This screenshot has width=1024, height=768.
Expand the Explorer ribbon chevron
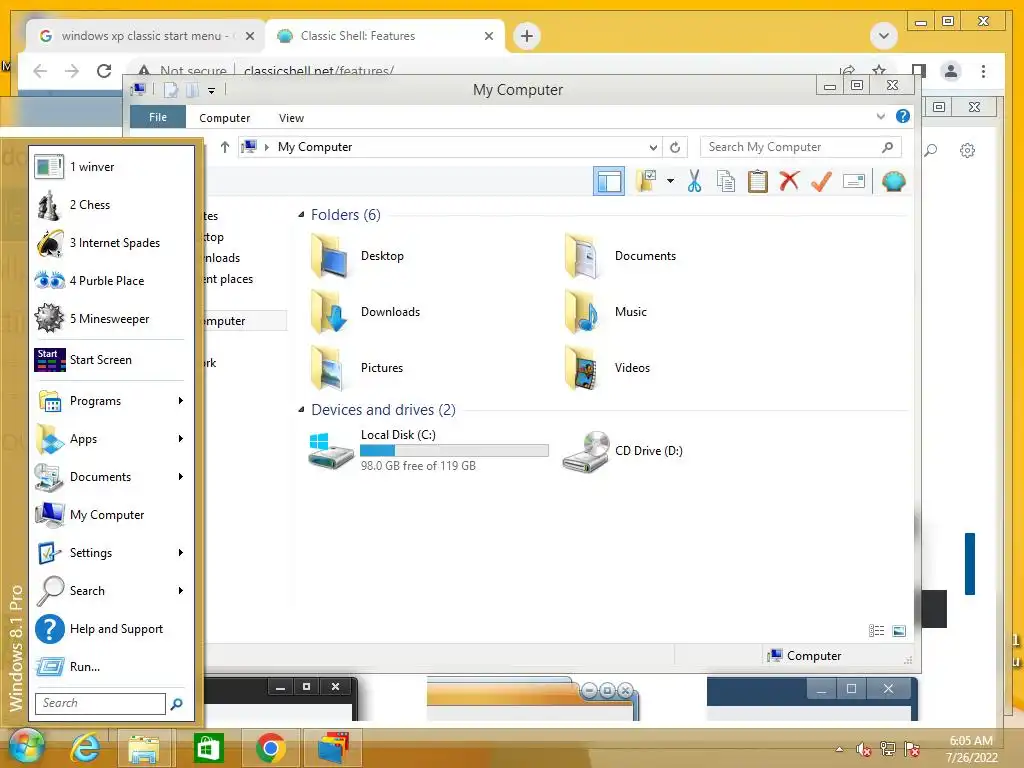click(880, 116)
